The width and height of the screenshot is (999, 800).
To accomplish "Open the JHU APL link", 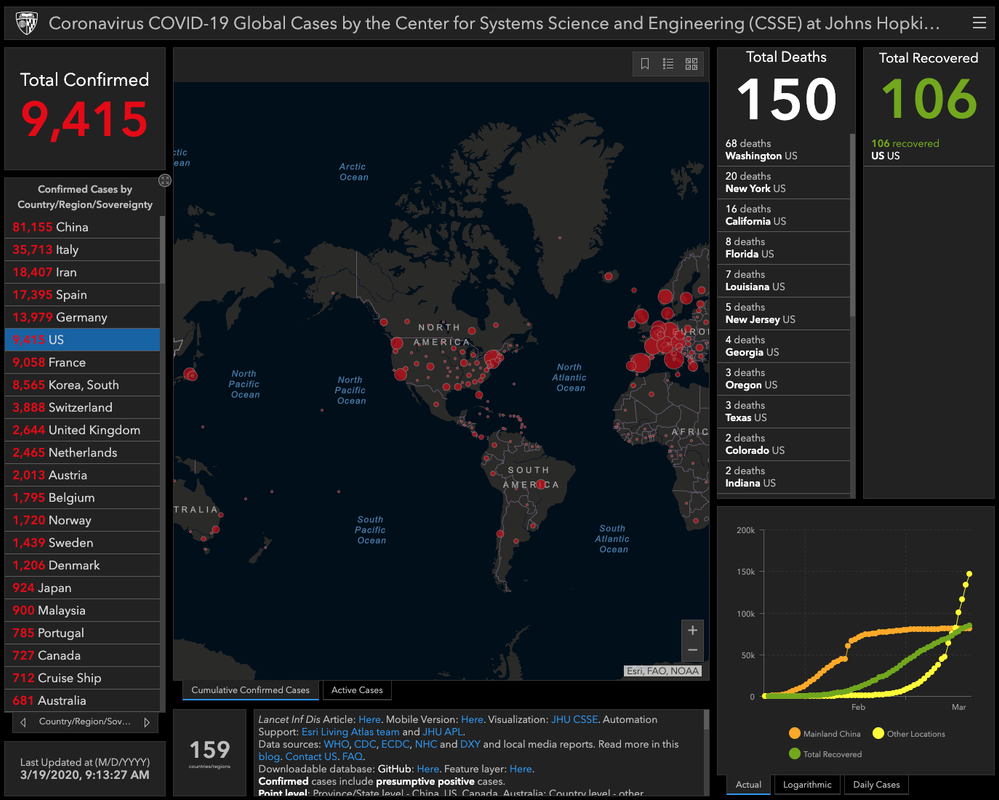I will [443, 732].
